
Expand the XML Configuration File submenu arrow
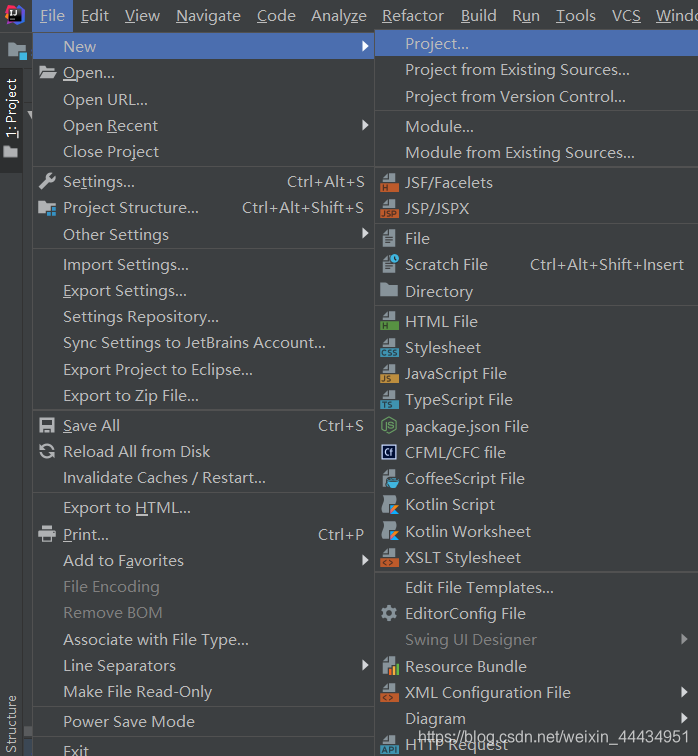(x=684, y=692)
